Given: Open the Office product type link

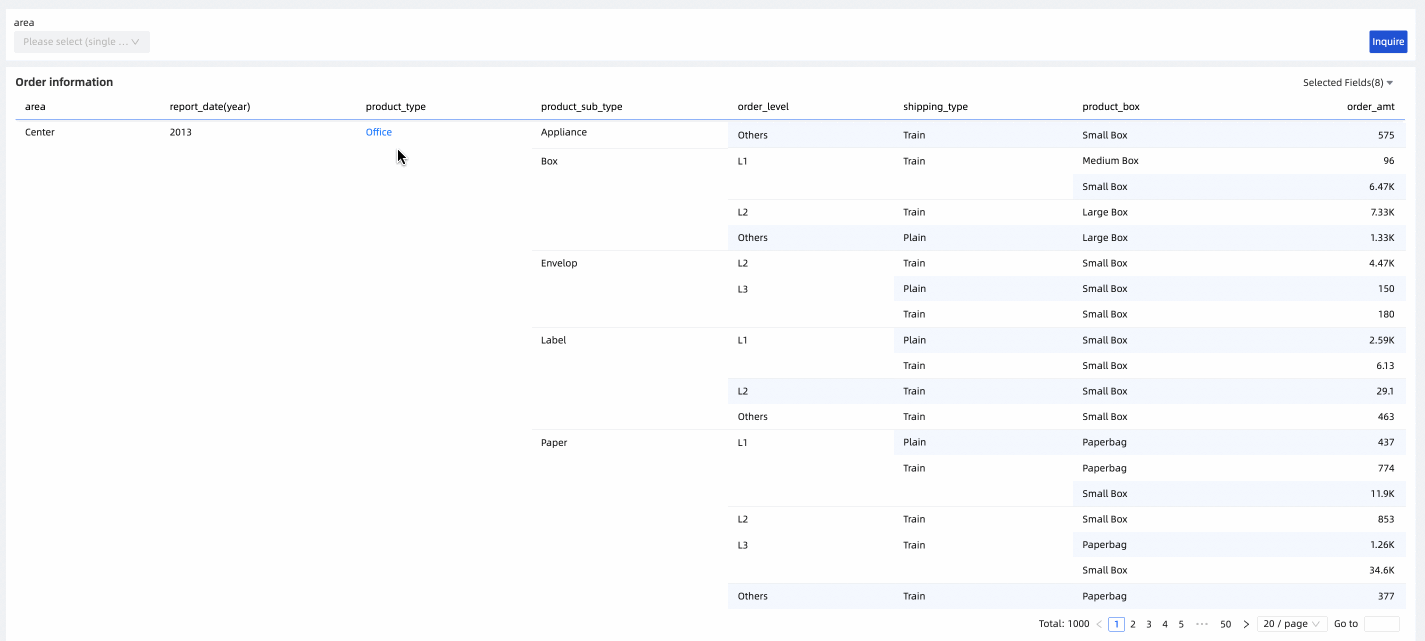Looking at the screenshot, I should click(x=379, y=132).
